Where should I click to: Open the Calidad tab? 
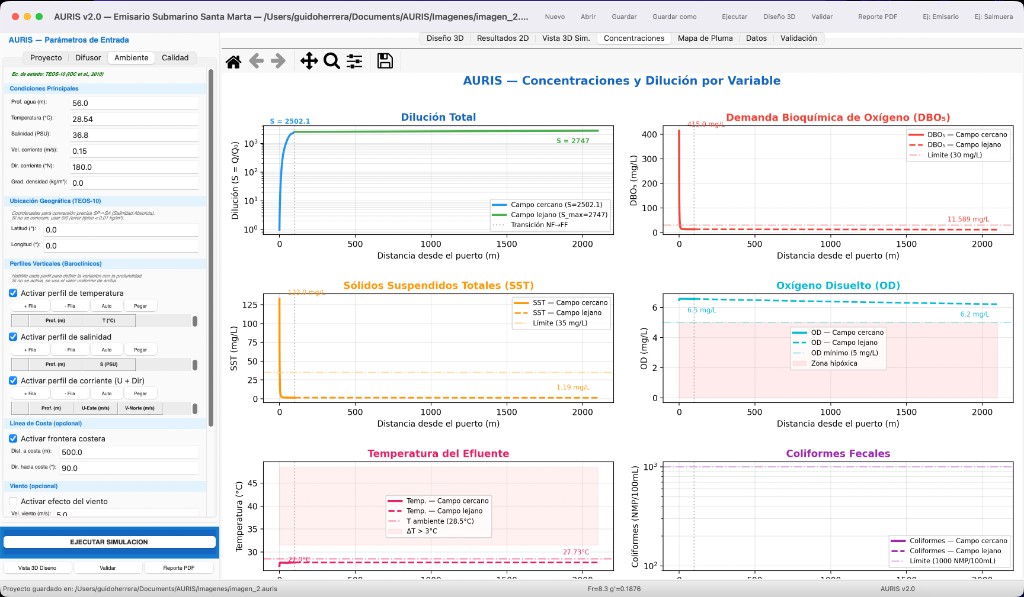coord(175,57)
